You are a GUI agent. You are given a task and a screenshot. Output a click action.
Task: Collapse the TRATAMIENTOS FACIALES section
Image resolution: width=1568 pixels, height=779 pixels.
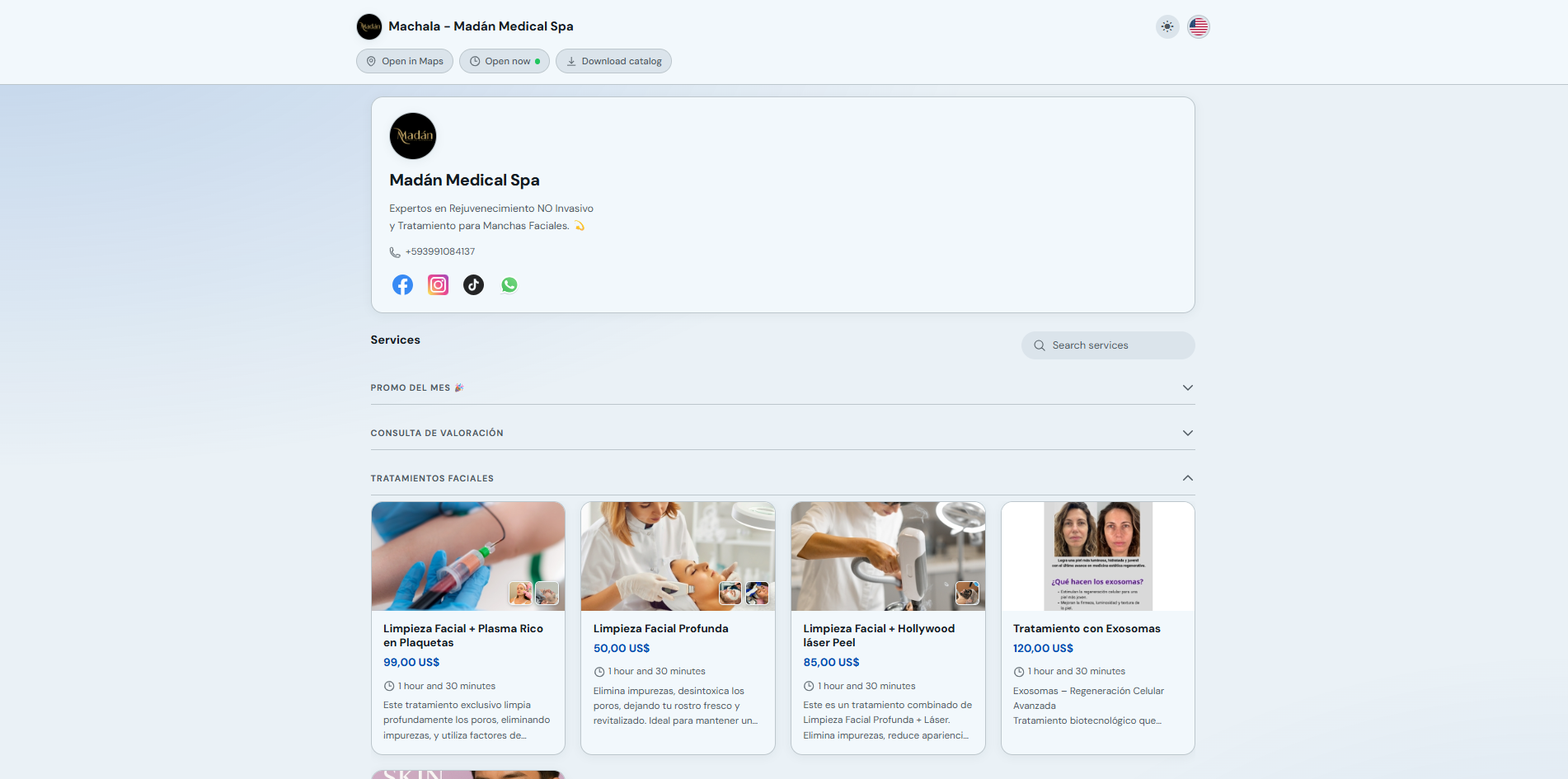pyautogui.click(x=782, y=478)
